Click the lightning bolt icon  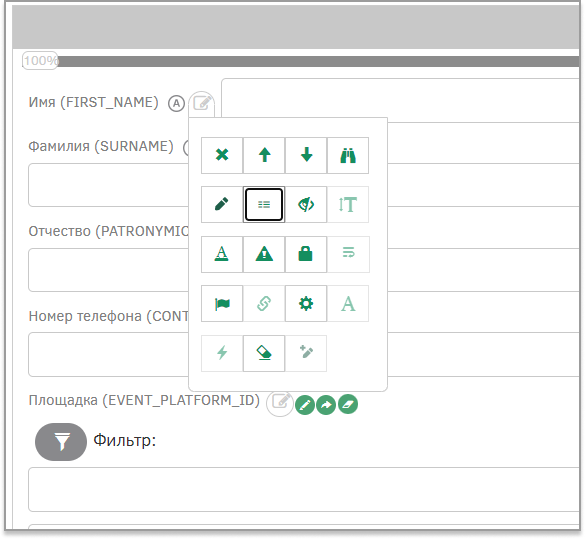point(222,353)
